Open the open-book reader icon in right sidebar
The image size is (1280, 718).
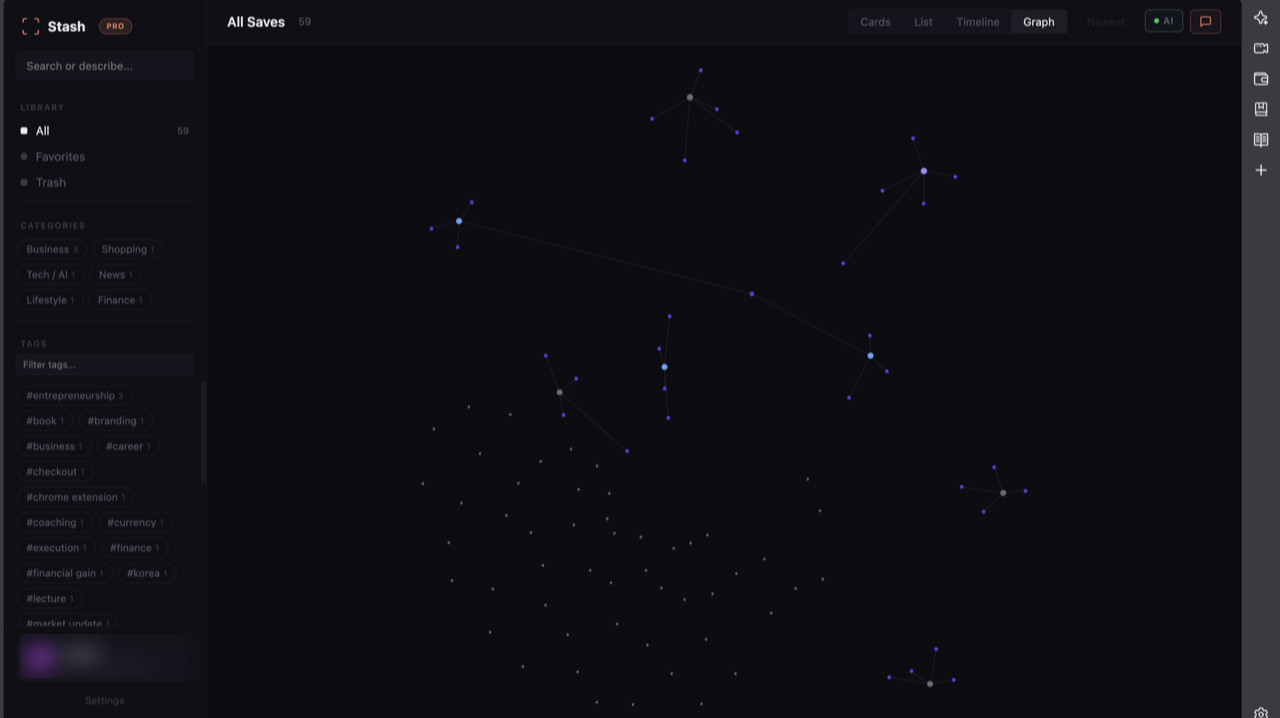tap(1261, 140)
